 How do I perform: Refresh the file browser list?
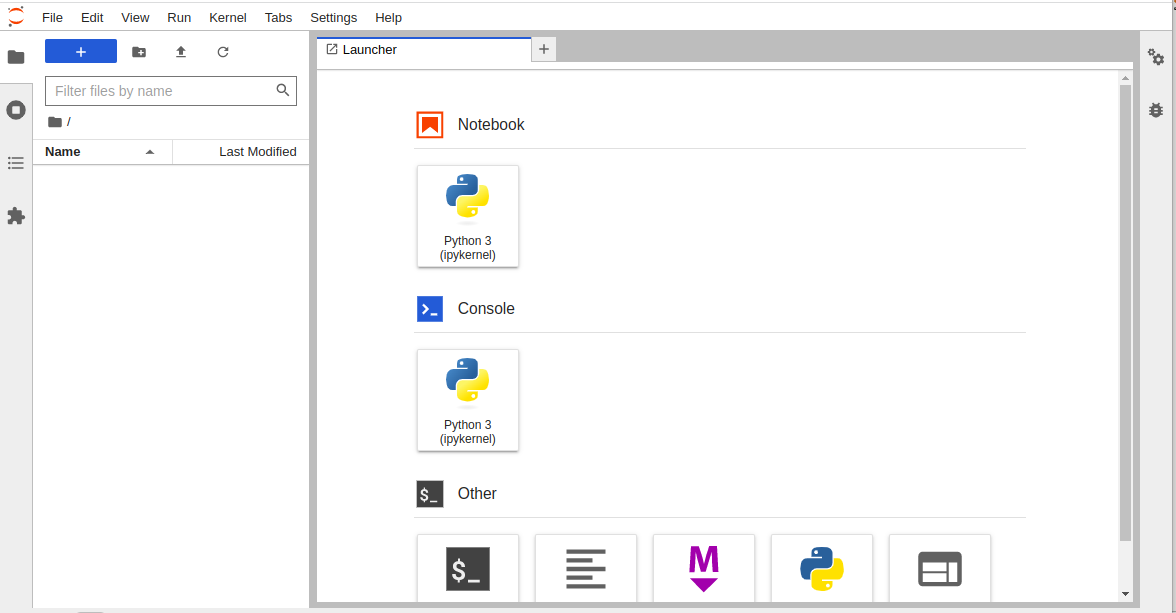coord(223,52)
